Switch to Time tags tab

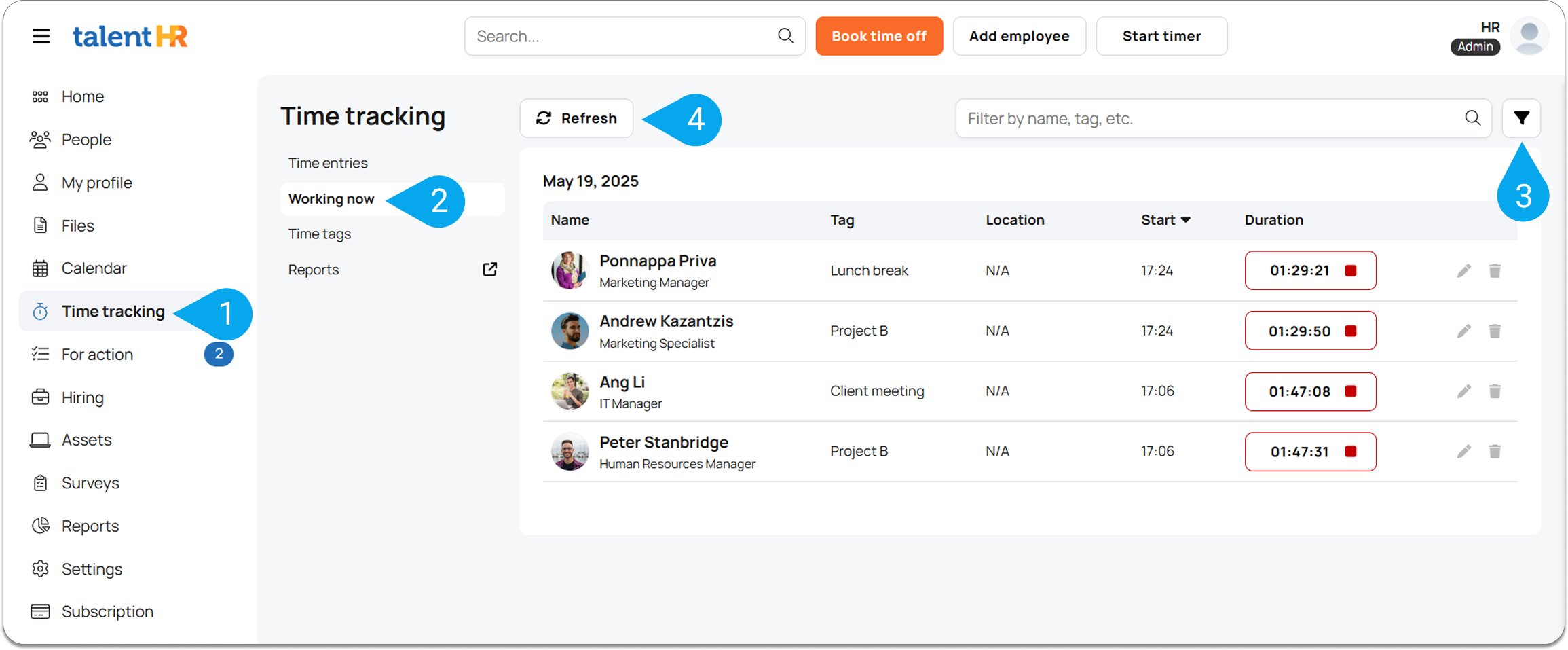coord(320,234)
